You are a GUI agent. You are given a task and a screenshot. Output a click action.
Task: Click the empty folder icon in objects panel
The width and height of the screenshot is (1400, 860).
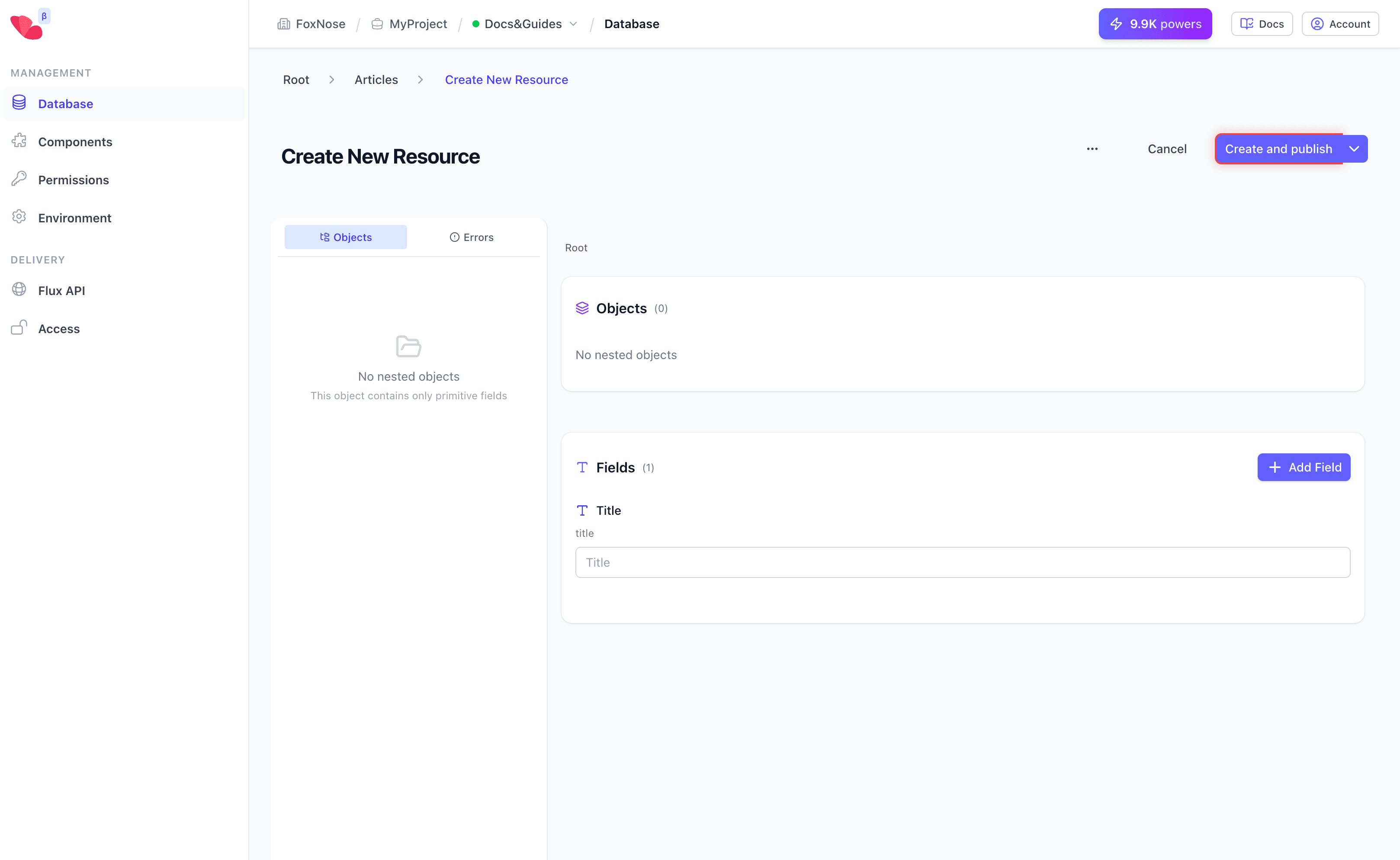click(408, 346)
